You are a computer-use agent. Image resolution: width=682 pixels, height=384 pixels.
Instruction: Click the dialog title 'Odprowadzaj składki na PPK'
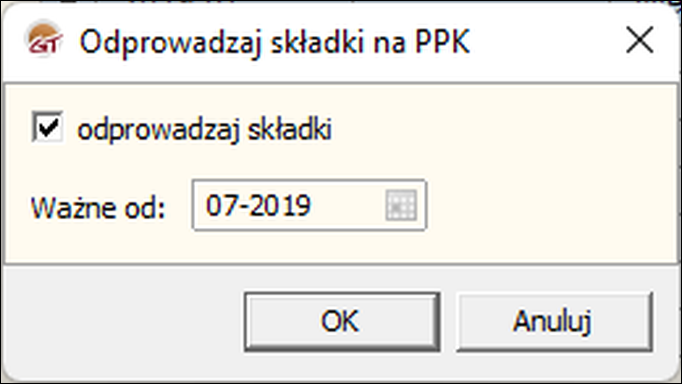[275, 42]
